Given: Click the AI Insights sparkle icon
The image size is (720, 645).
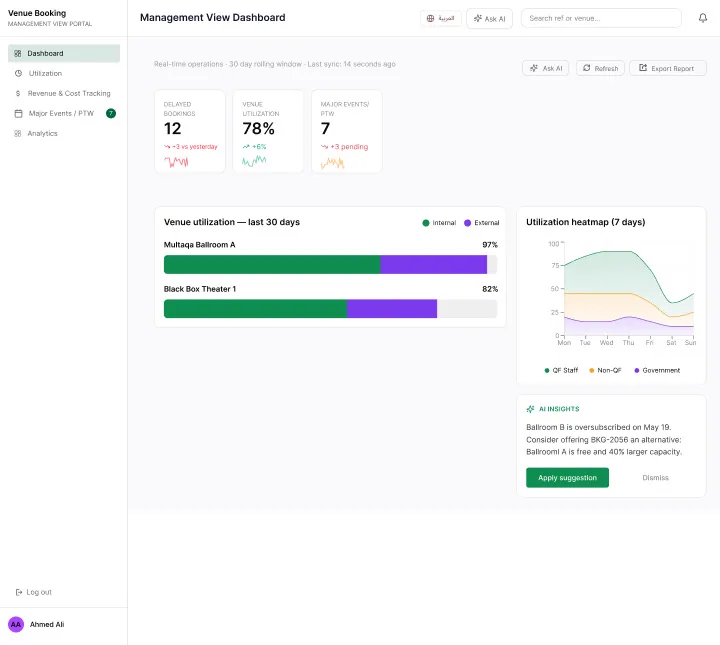Looking at the screenshot, I should [x=530, y=409].
